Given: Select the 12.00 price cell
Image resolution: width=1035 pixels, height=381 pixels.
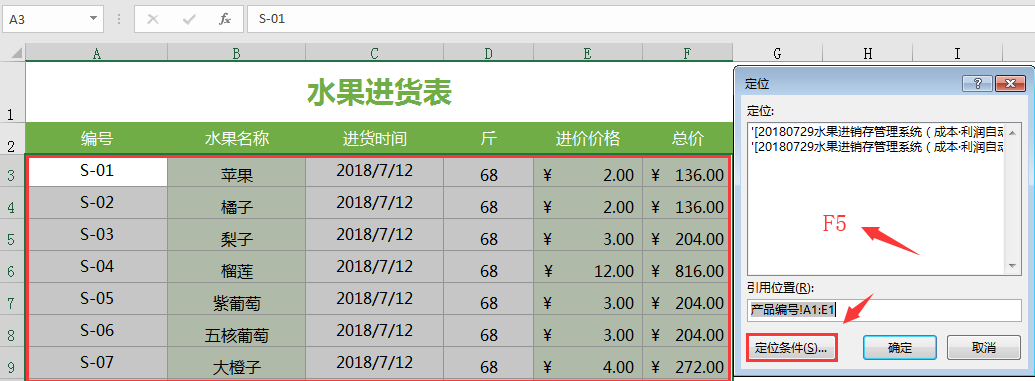Looking at the screenshot, I should point(587,267).
